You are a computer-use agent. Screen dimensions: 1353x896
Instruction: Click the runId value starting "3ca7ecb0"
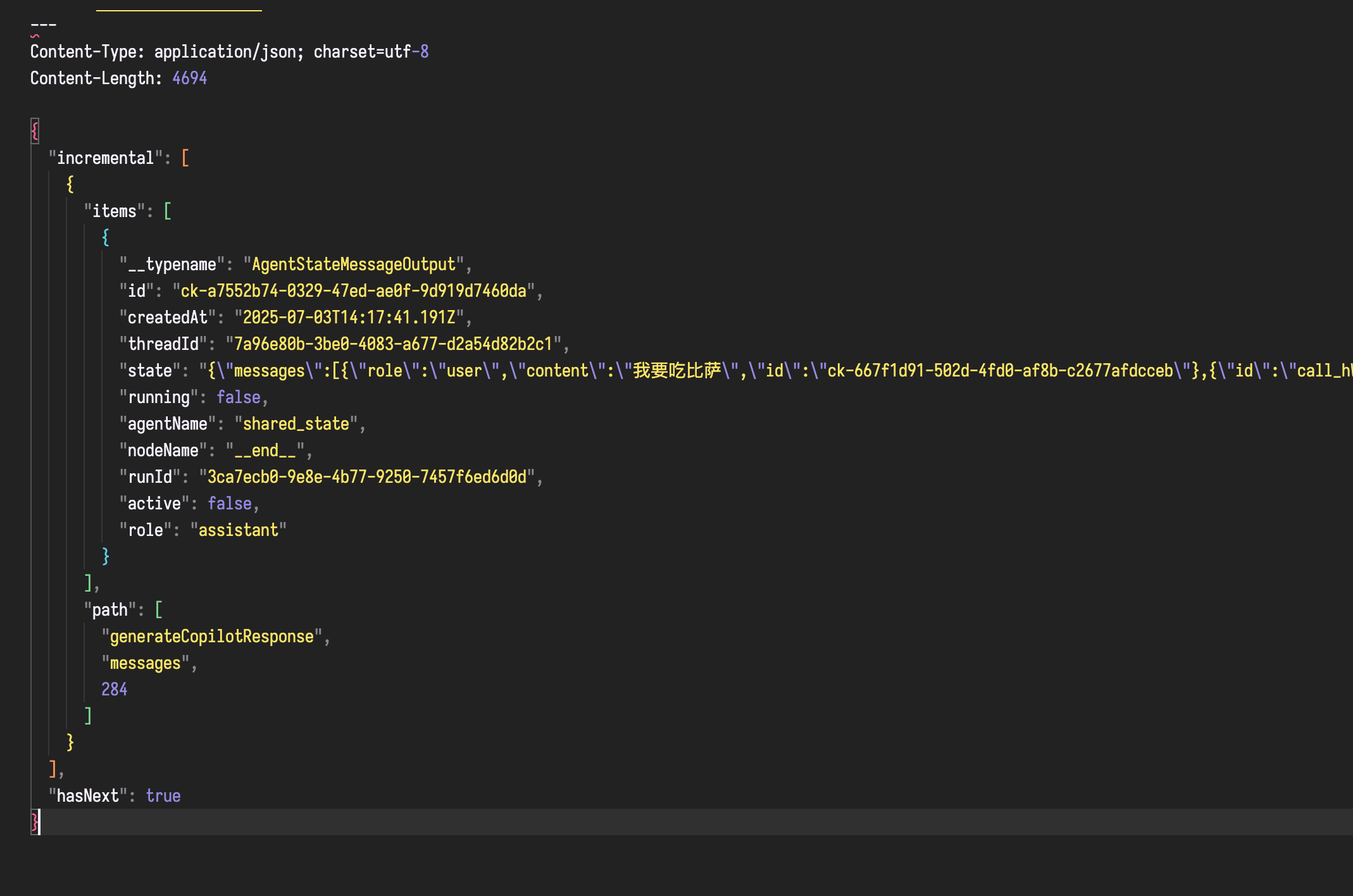367,477
